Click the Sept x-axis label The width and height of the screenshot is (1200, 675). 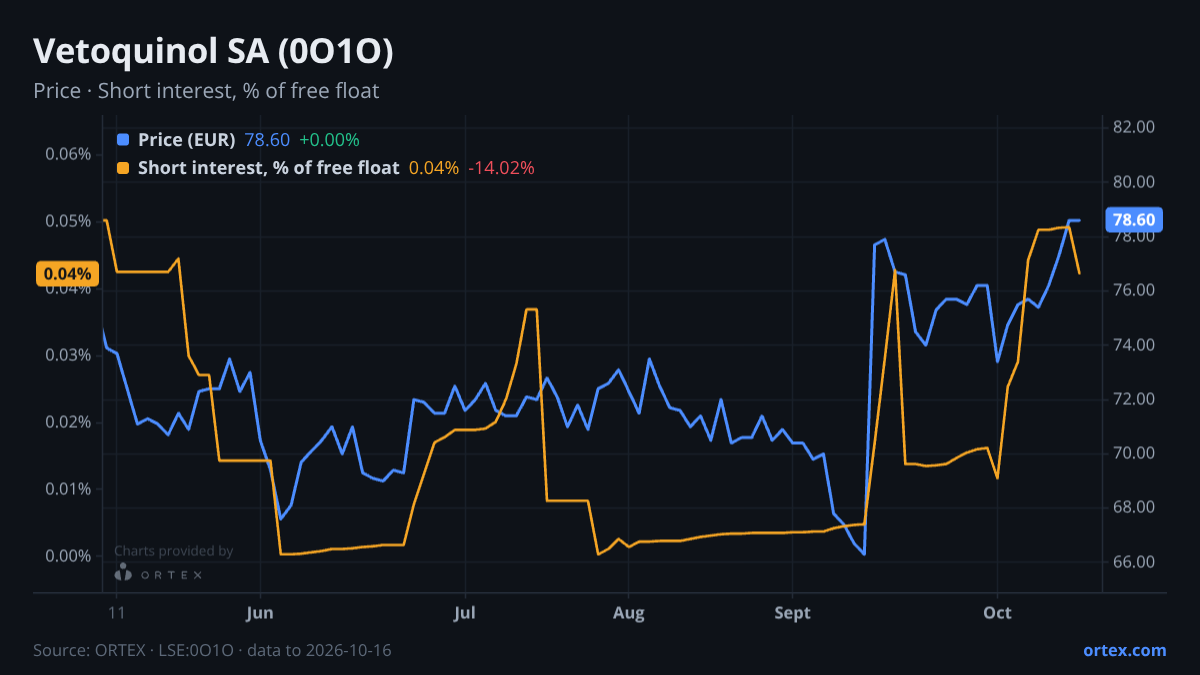[792, 612]
